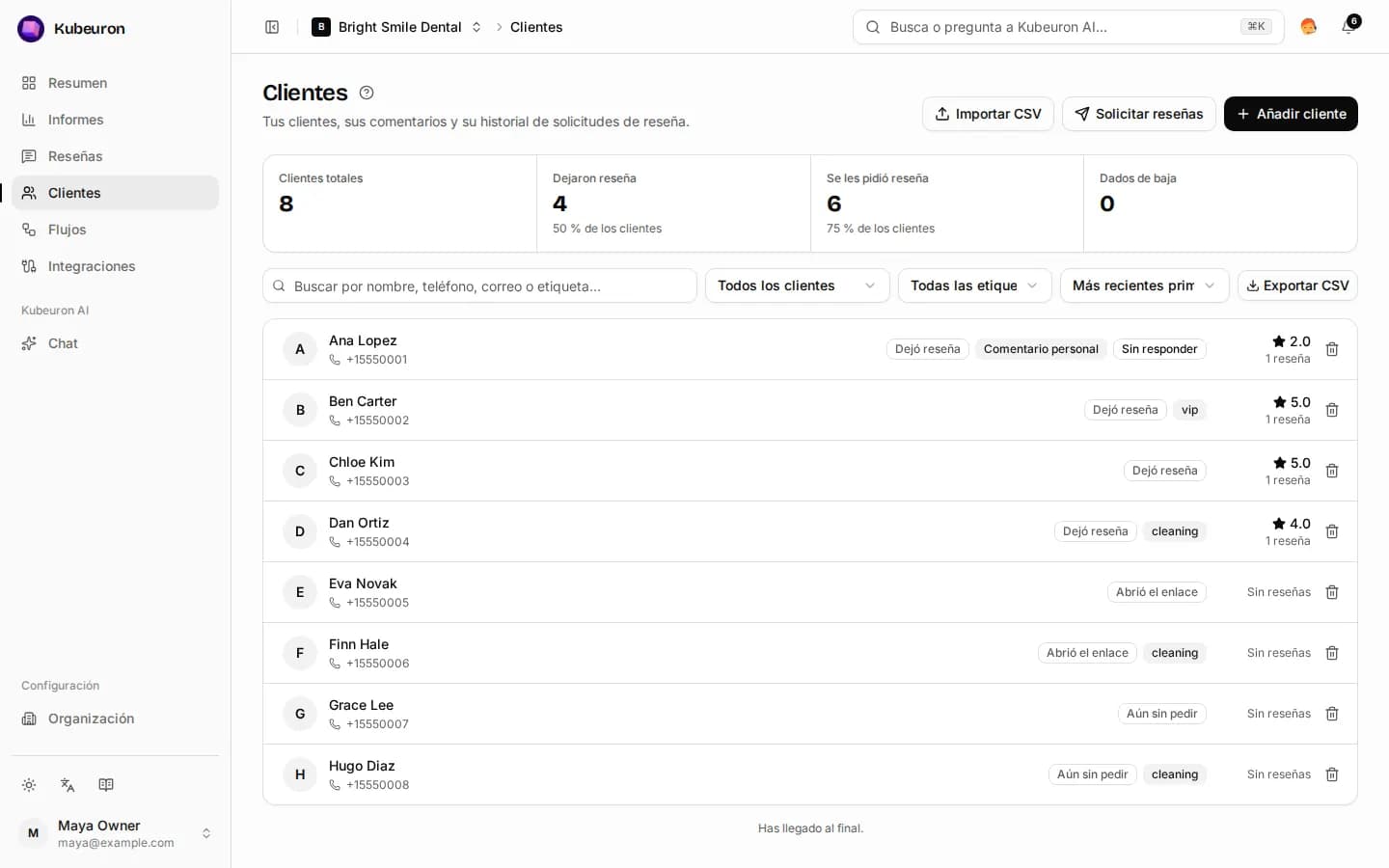The height and width of the screenshot is (868, 1389).
Task: Click vip tag on Ben Carter
Action: pos(1189,410)
